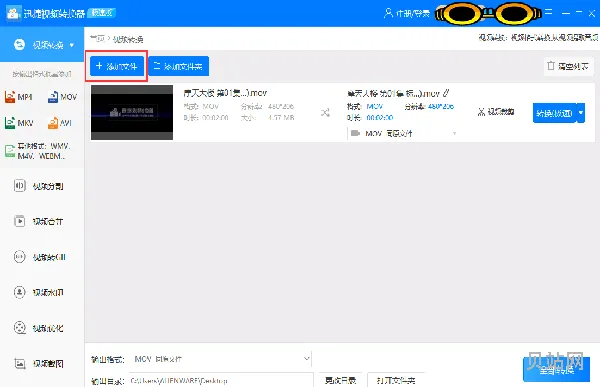Image resolution: width=600 pixels, height=387 pixels.
Task: Open the video thumbnail preview
Action: (132, 112)
